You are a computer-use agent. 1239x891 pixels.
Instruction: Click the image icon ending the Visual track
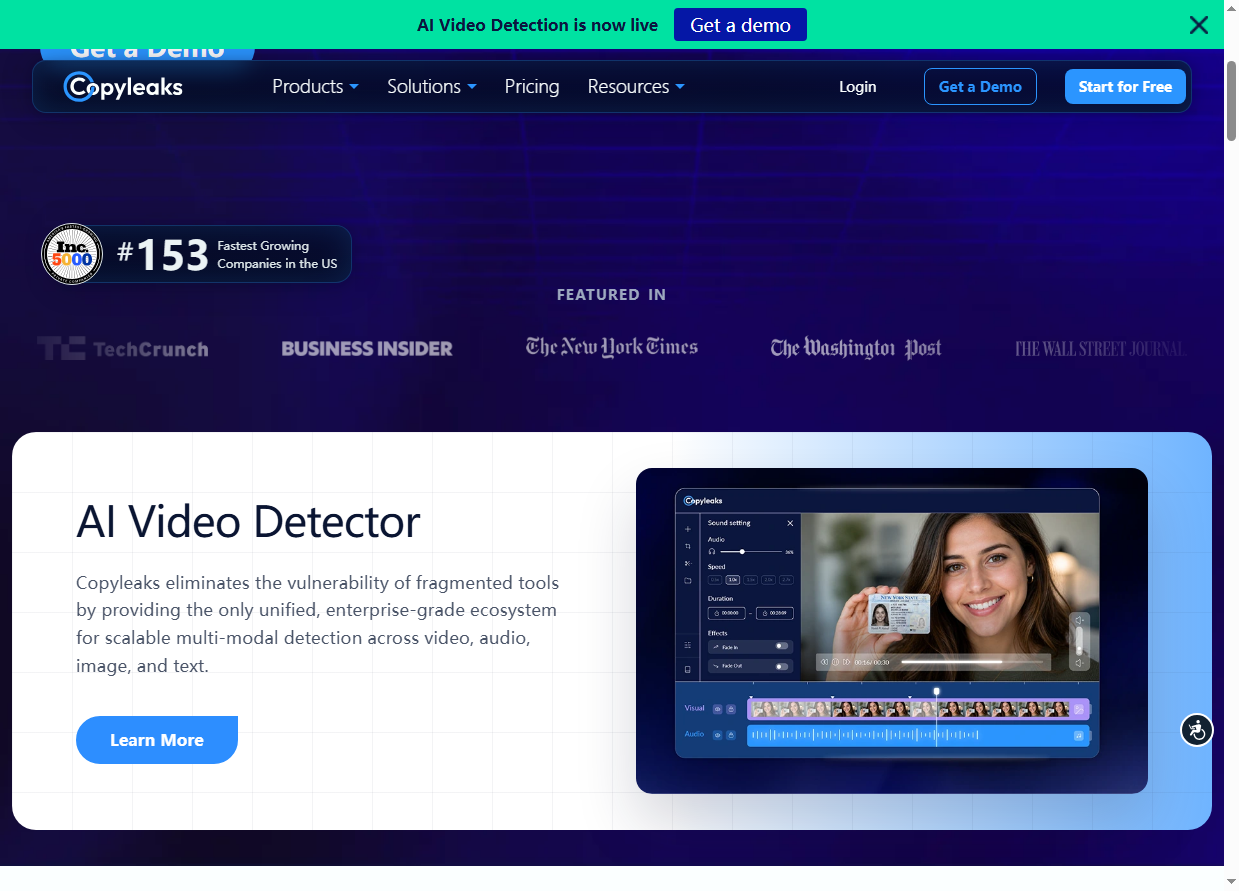point(1079,709)
